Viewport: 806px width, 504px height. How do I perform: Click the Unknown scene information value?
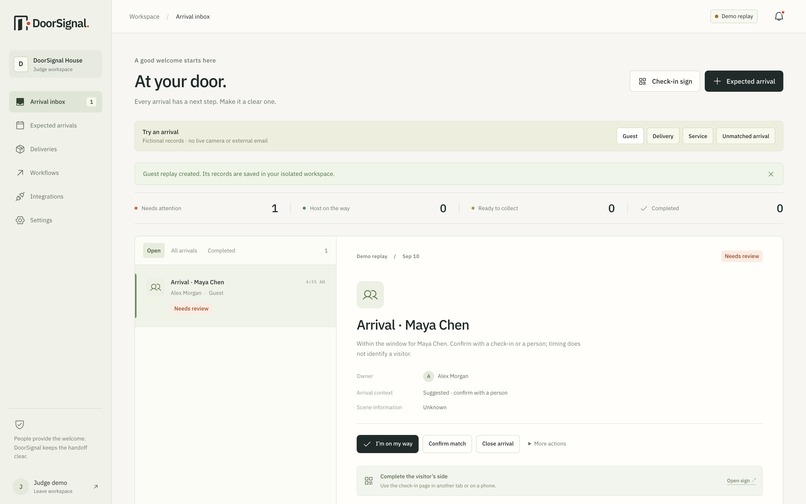pyautogui.click(x=434, y=407)
